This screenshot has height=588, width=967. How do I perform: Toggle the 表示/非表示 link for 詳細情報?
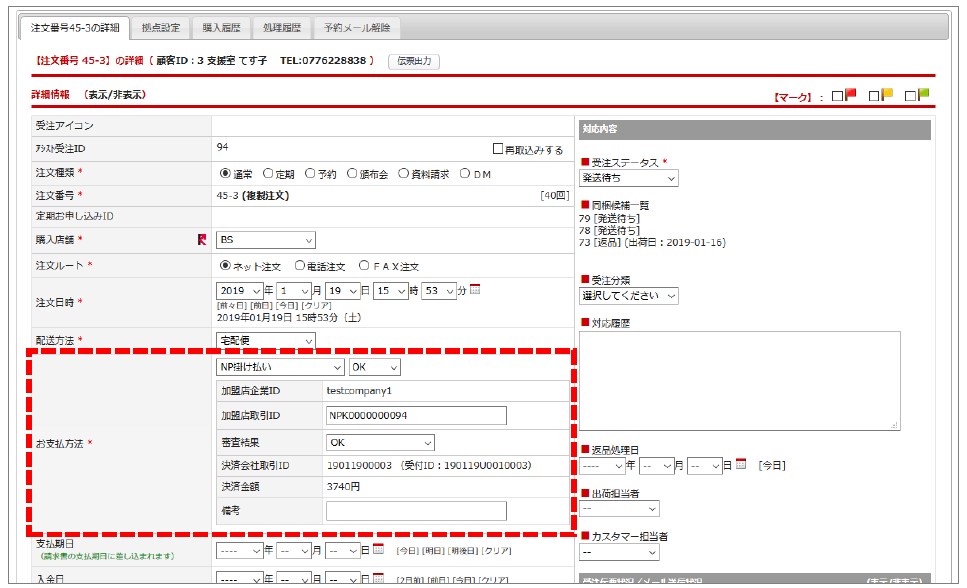tap(115, 95)
